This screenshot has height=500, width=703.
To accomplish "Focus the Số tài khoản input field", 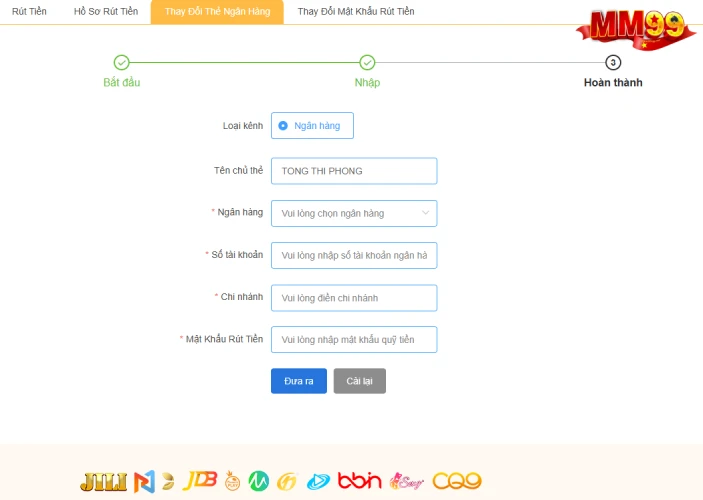I will tap(354, 256).
